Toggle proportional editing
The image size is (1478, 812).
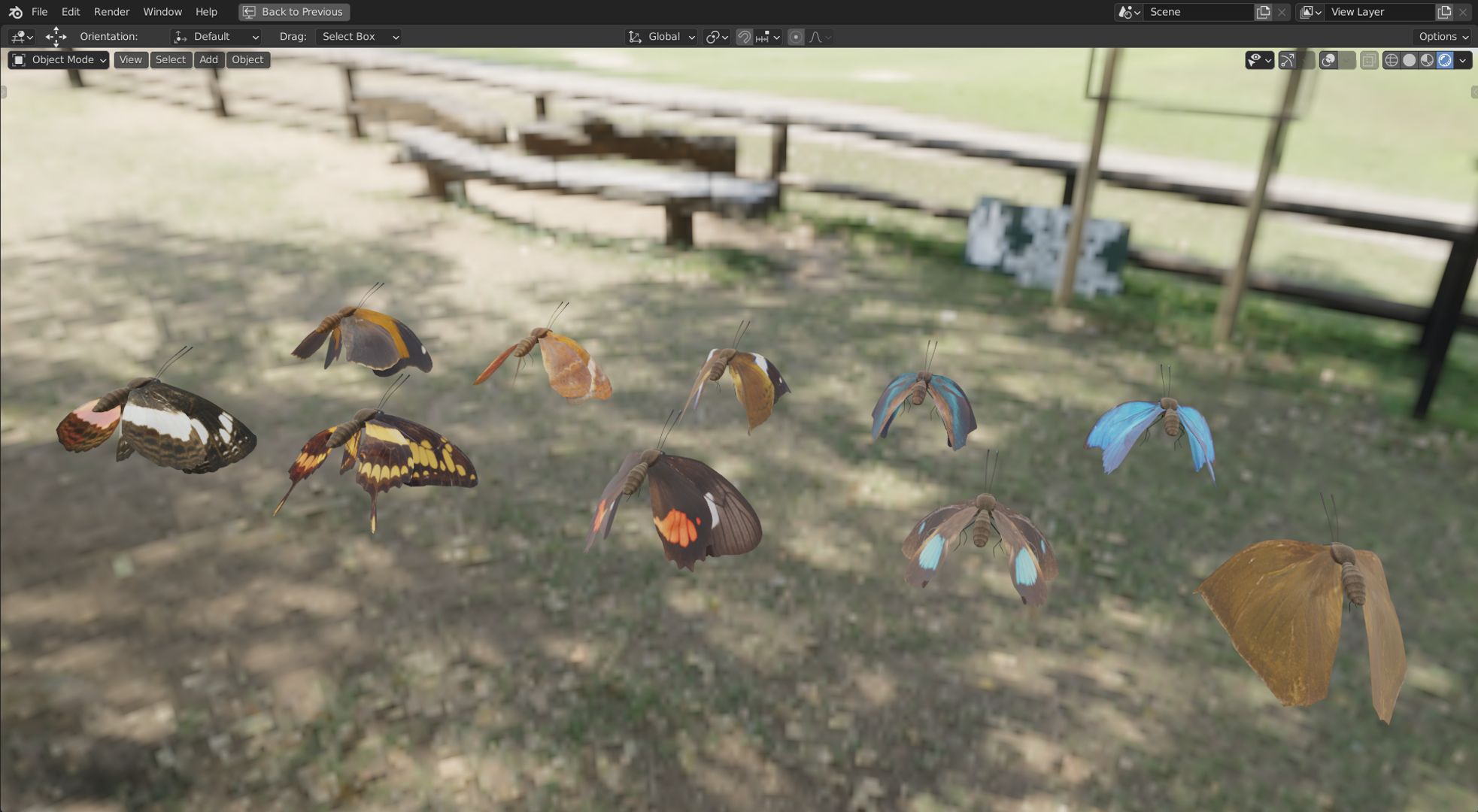[796, 37]
